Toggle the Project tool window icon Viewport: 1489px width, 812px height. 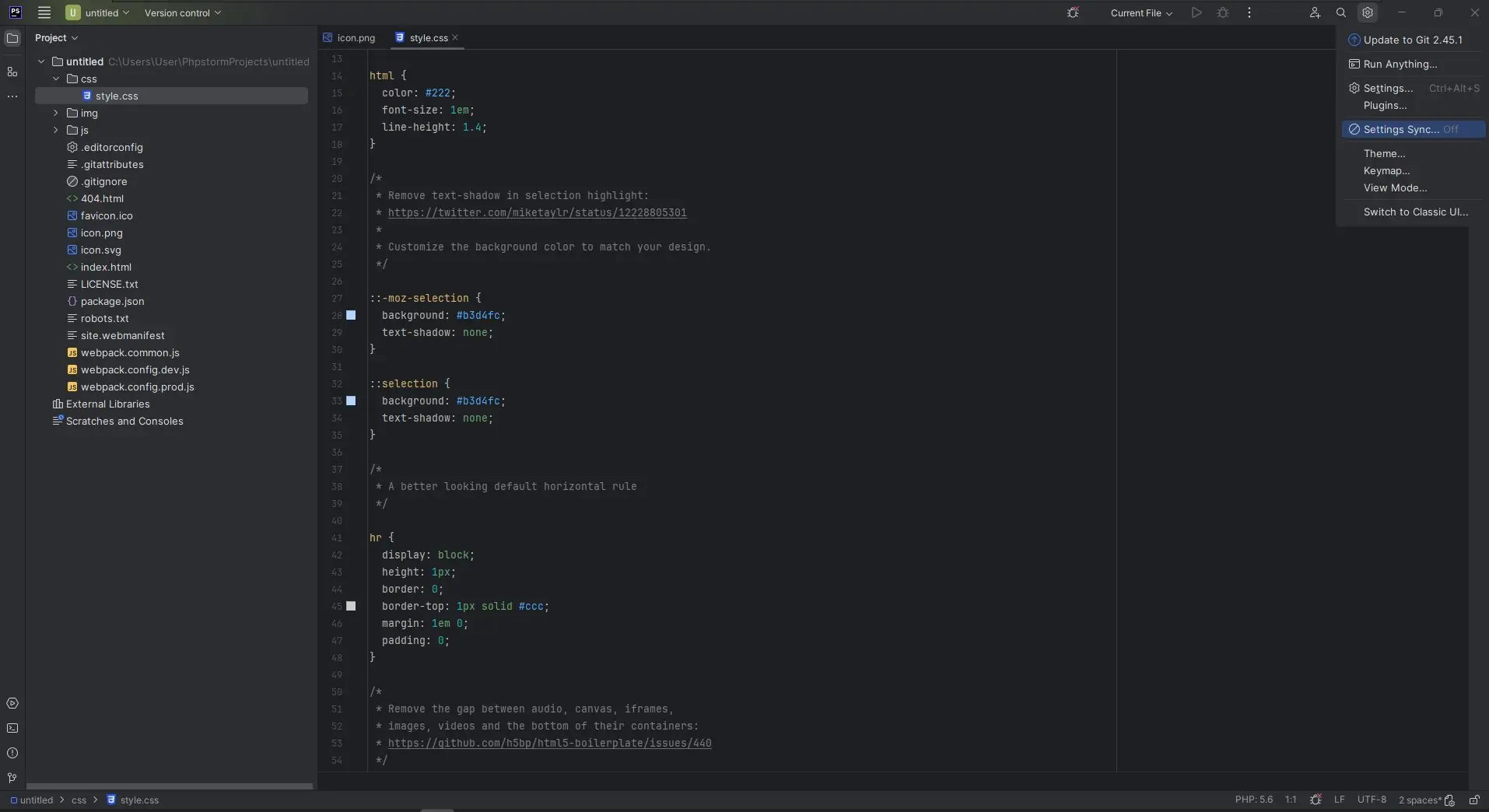(x=12, y=38)
